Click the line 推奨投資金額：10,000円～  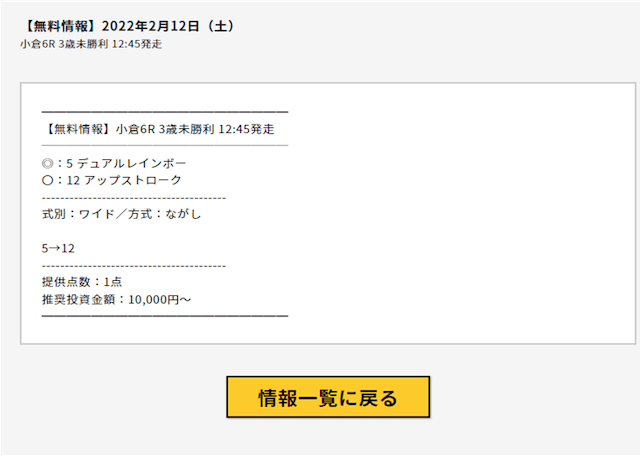tap(116, 299)
